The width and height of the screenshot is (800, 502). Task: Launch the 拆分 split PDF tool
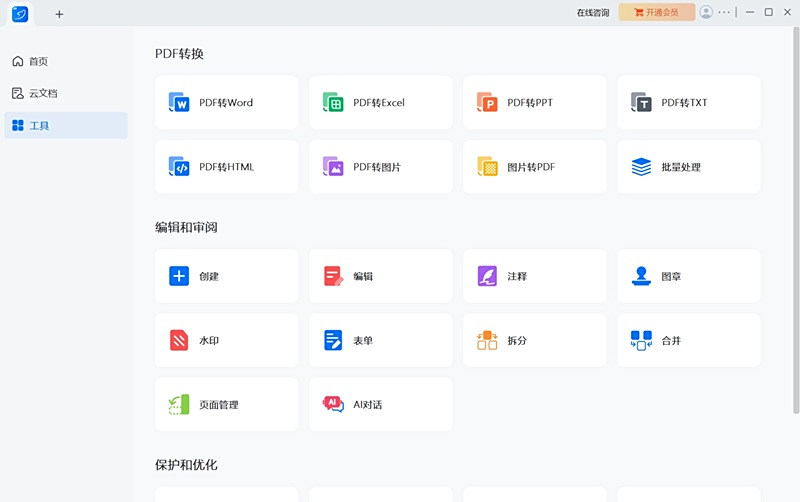pos(534,341)
